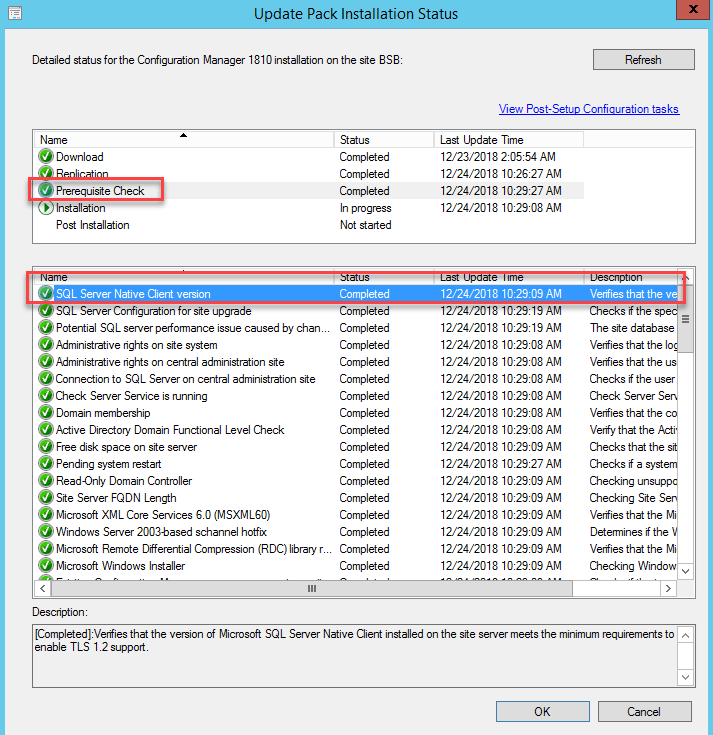The image size is (713, 735).
Task: Select the Post Installation row
Action: [x=93, y=225]
